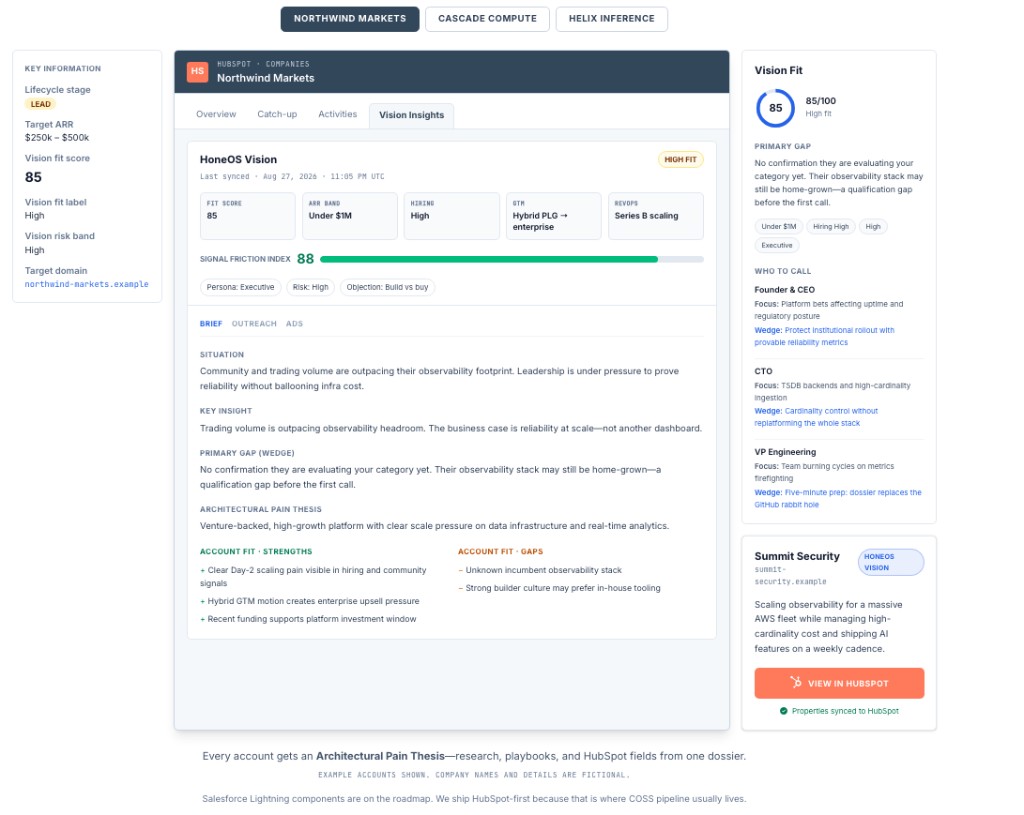Switch to the Helix Inference account
This screenshot has width=1024, height=815.
click(x=611, y=19)
